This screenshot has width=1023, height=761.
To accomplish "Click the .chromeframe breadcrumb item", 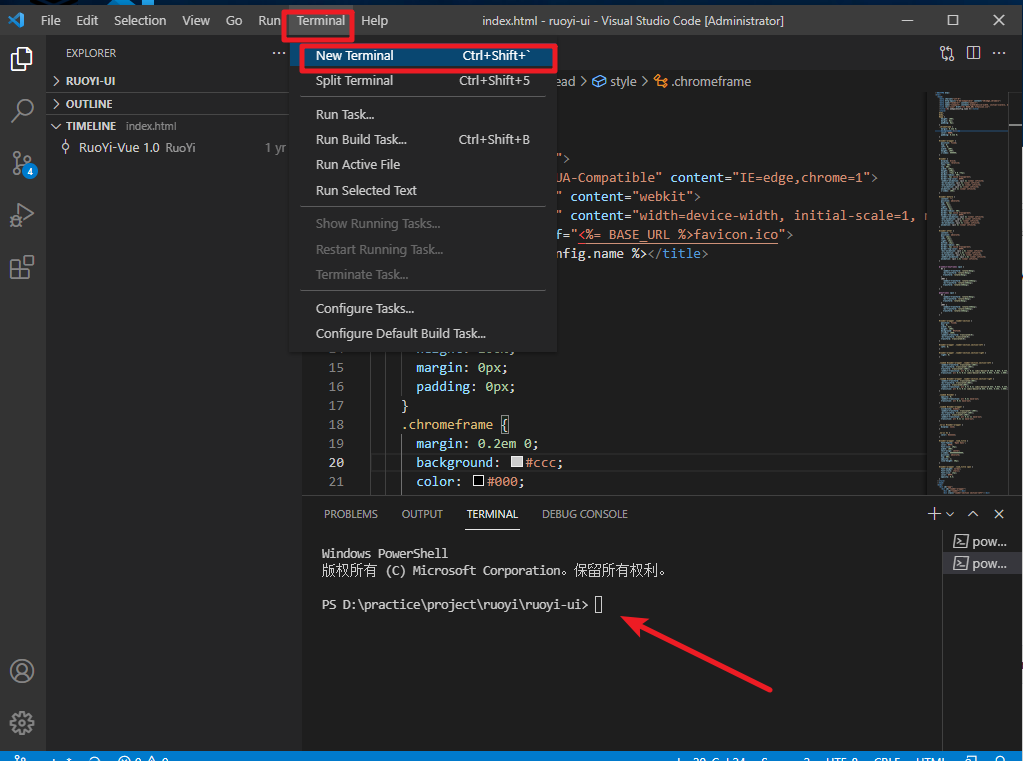I will (x=703, y=82).
